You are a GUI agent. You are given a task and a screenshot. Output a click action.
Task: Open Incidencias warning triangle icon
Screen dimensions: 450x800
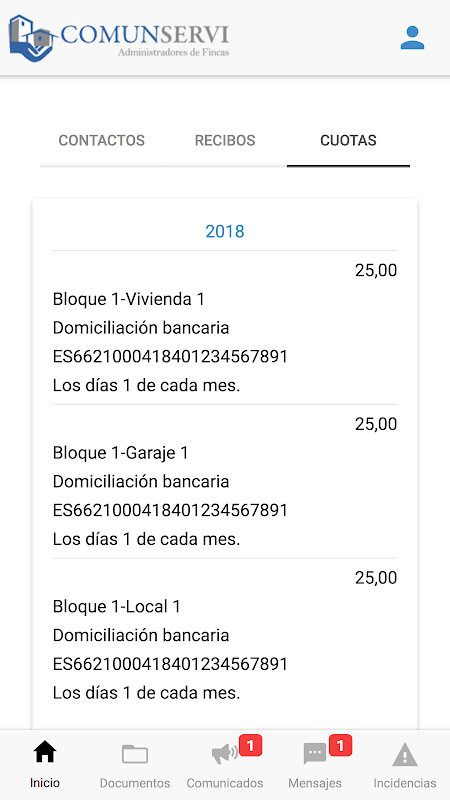pos(405,754)
